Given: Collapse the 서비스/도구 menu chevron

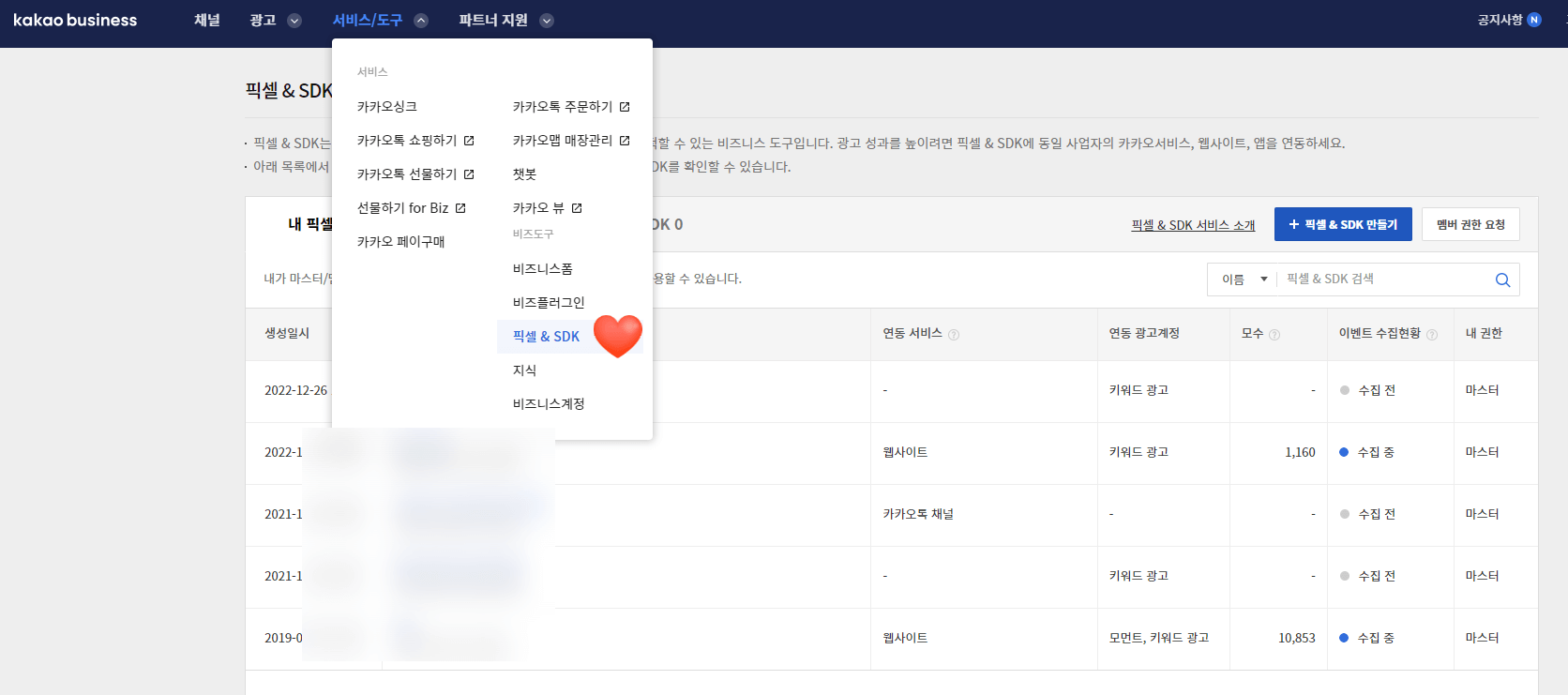Looking at the screenshot, I should point(421,21).
